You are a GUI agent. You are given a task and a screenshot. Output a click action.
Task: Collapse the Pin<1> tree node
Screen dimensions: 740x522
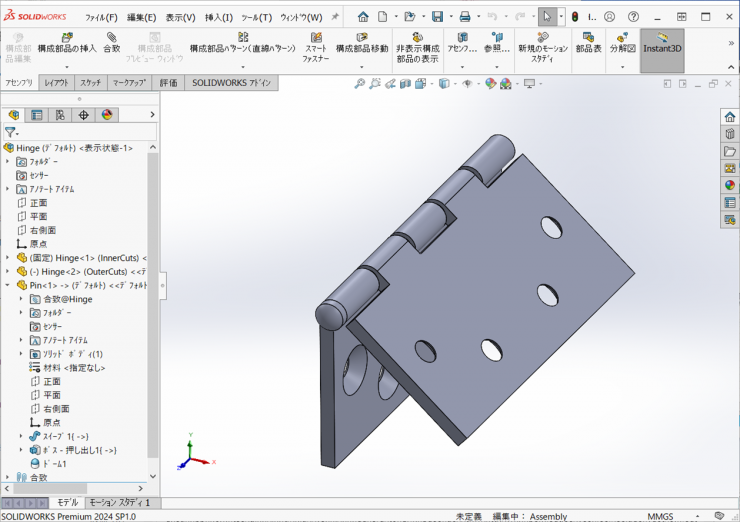pyautogui.click(x=8, y=285)
